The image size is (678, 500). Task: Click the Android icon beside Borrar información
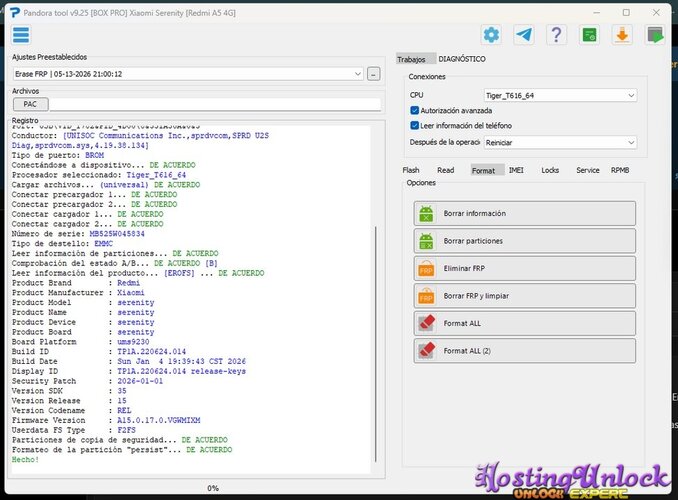(x=426, y=213)
